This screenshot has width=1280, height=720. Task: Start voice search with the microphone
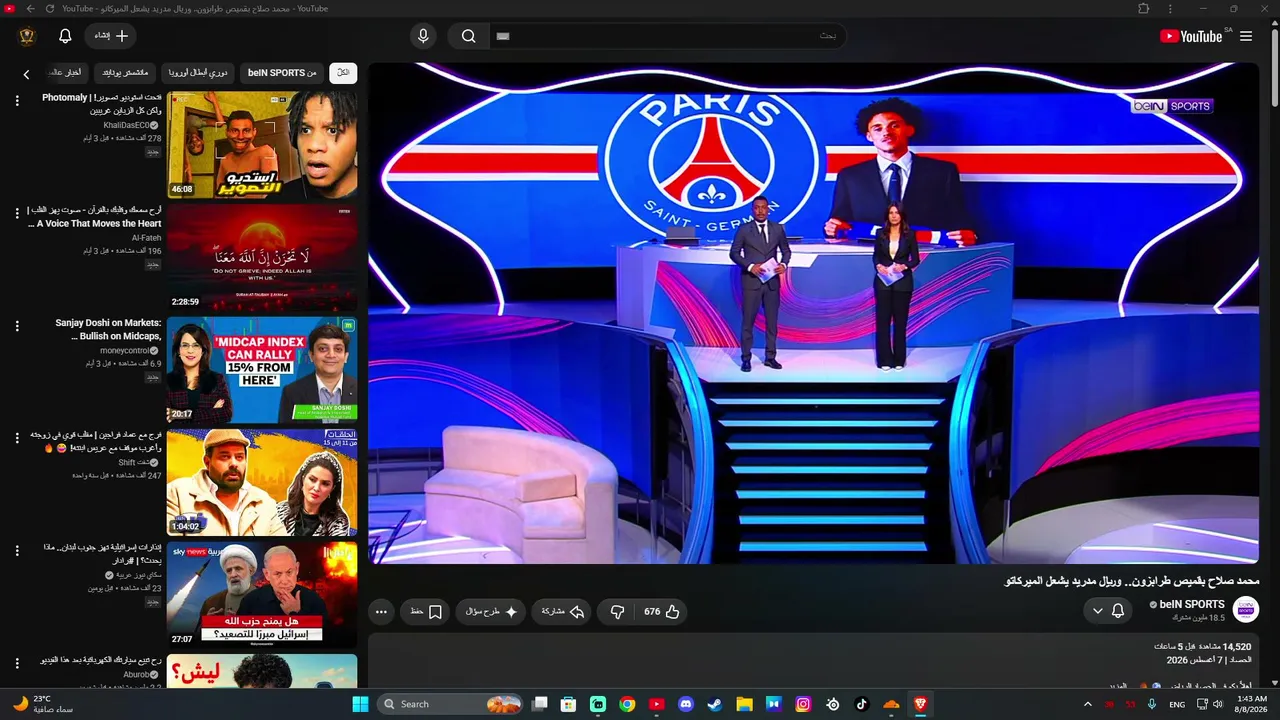[x=423, y=36]
